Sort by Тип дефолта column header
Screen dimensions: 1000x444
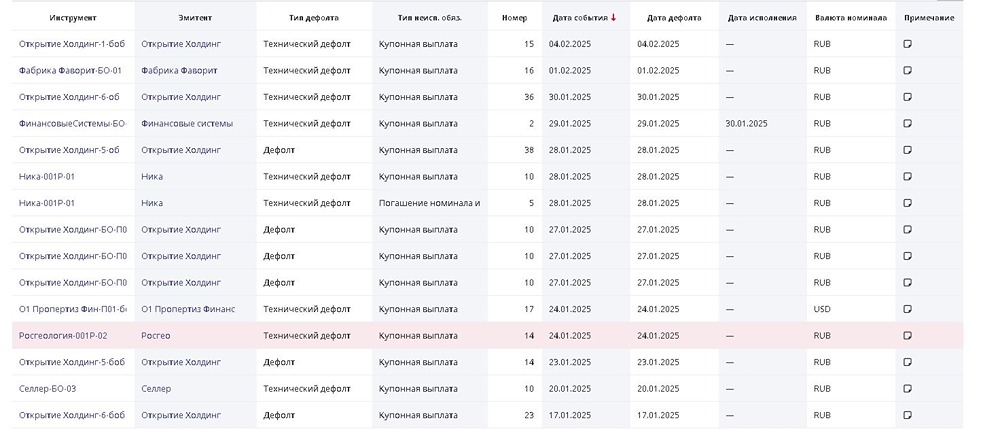(311, 18)
